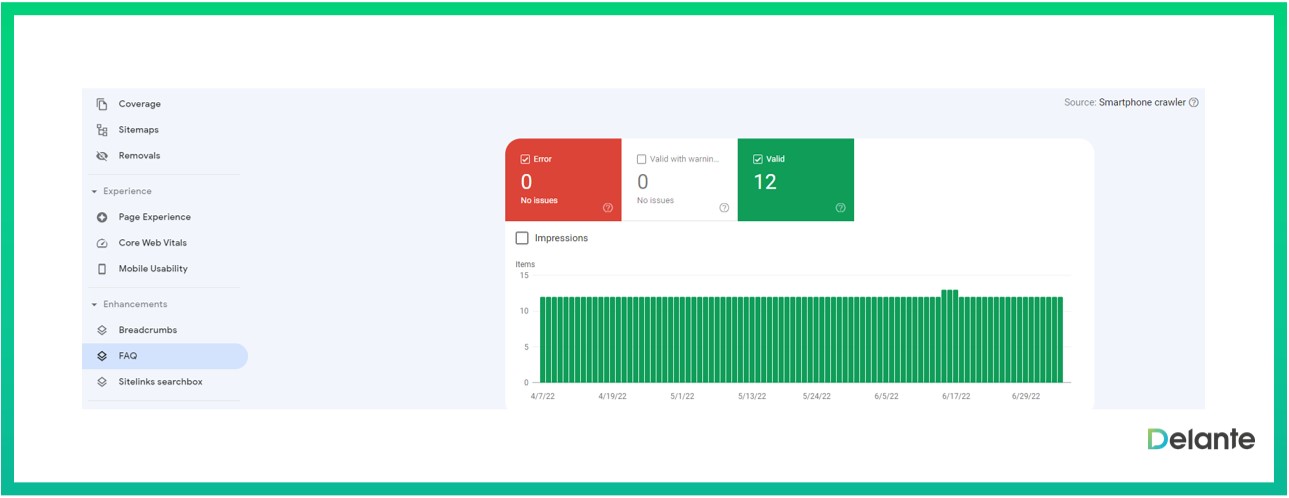Select the Smartphone crawler source text

click(x=1142, y=102)
